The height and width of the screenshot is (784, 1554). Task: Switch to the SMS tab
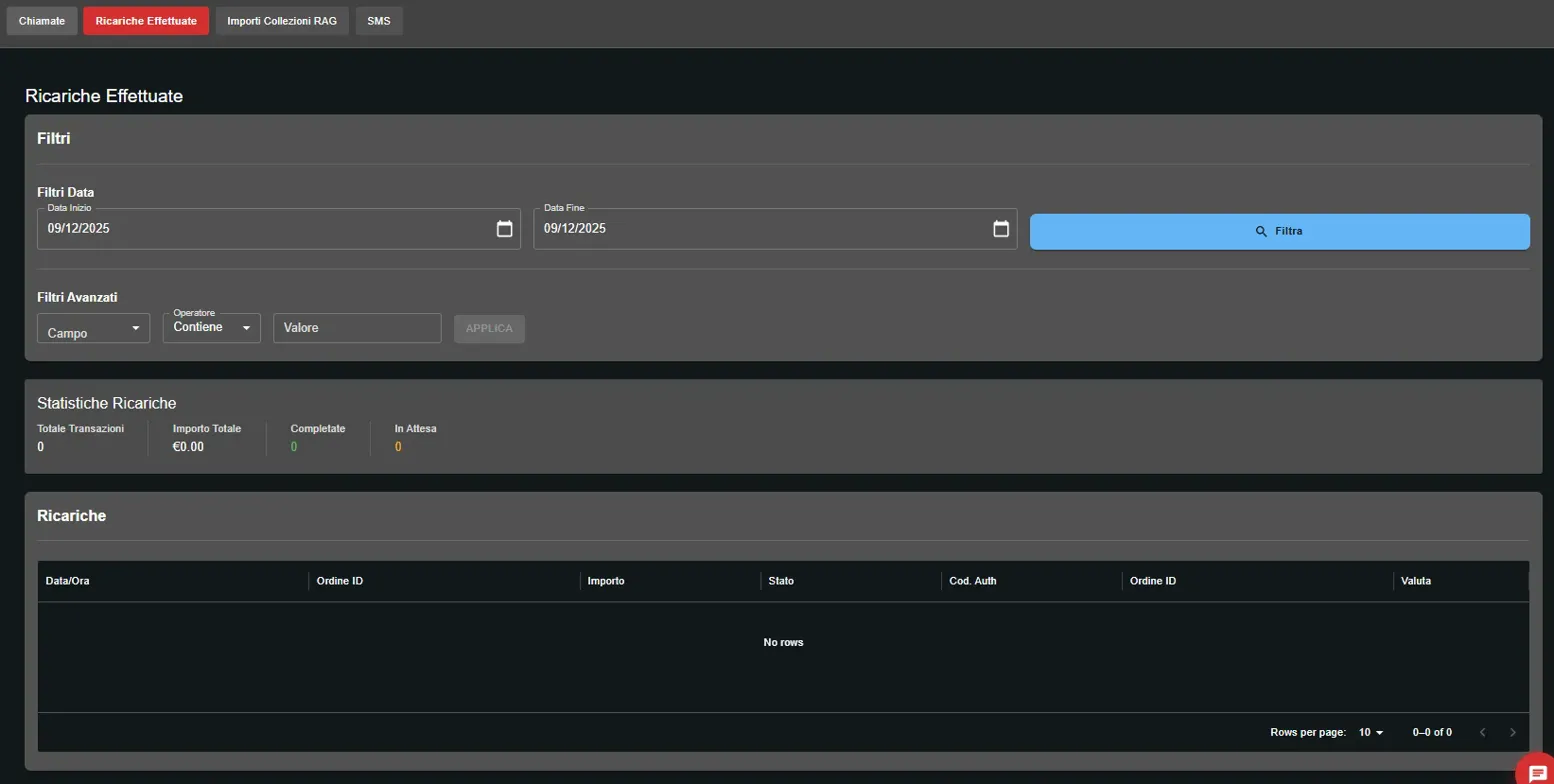[x=379, y=21]
